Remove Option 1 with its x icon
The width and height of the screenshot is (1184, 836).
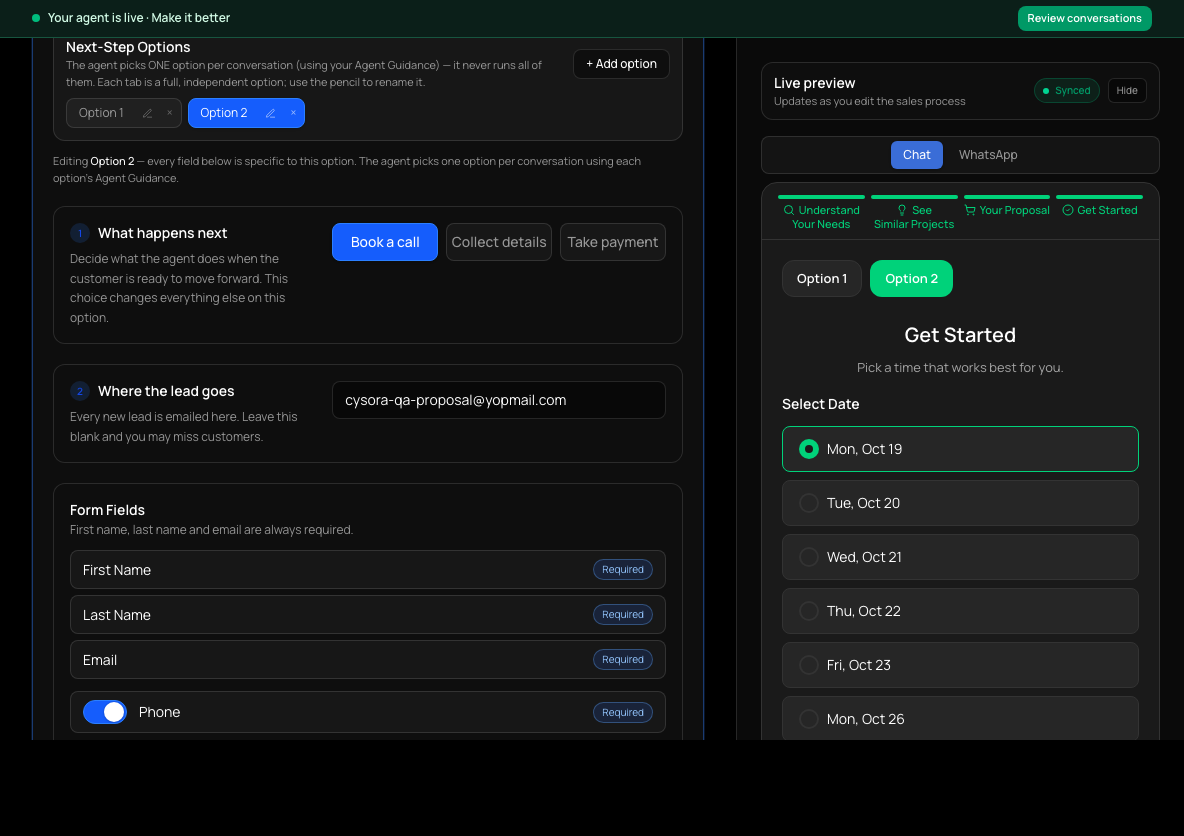tap(169, 113)
